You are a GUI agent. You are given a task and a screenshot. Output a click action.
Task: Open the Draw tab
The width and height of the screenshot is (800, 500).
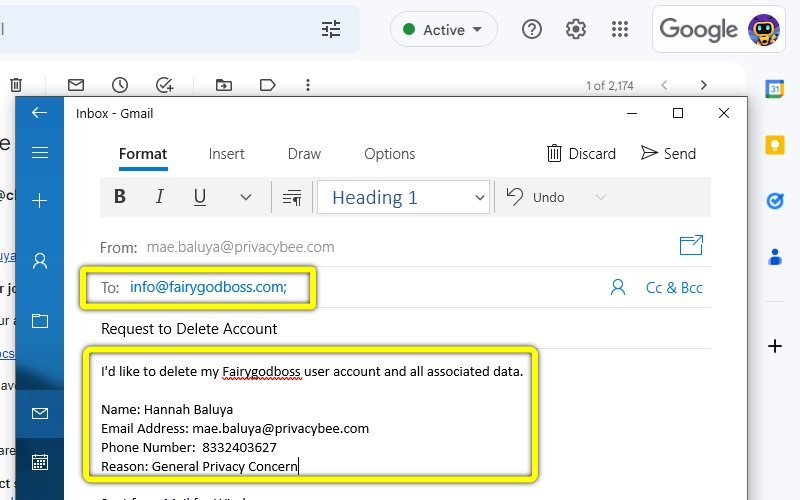[x=304, y=154]
